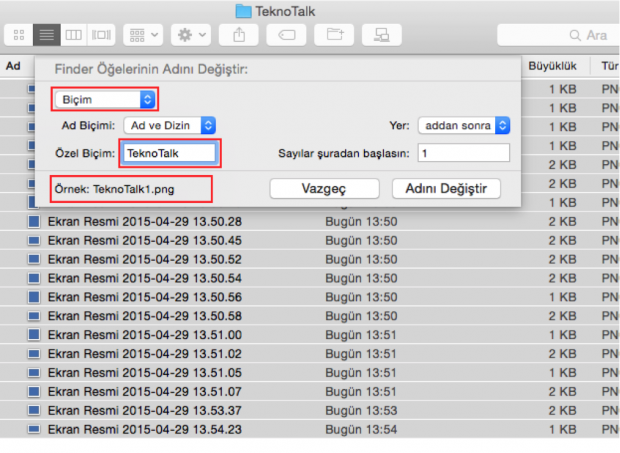Image resolution: width=620 pixels, height=453 pixels.
Task: Click the Bugün 13:54 date cell
Action: point(361,430)
